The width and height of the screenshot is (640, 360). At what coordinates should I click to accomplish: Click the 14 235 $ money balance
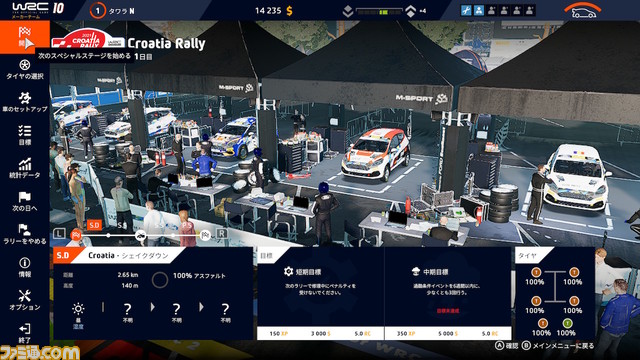273,11
